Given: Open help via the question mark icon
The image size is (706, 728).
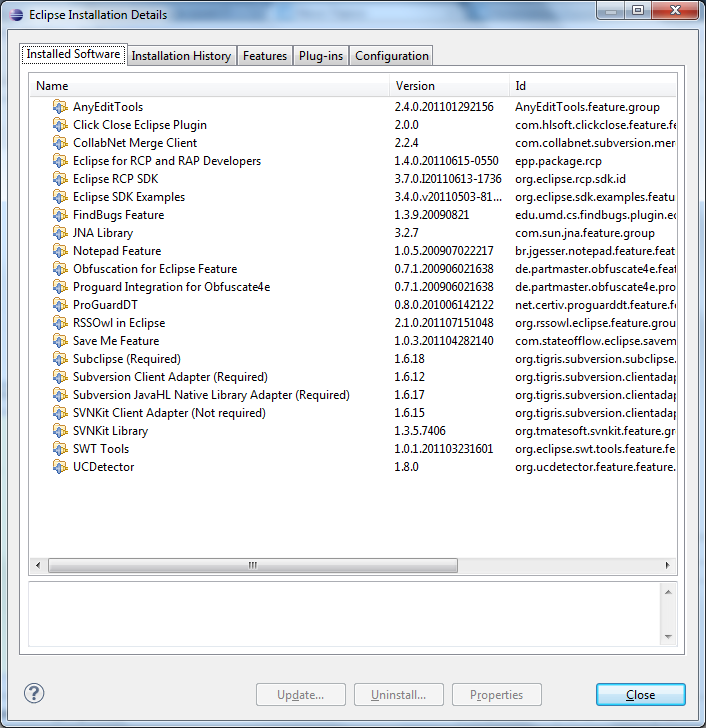Looking at the screenshot, I should (x=34, y=694).
